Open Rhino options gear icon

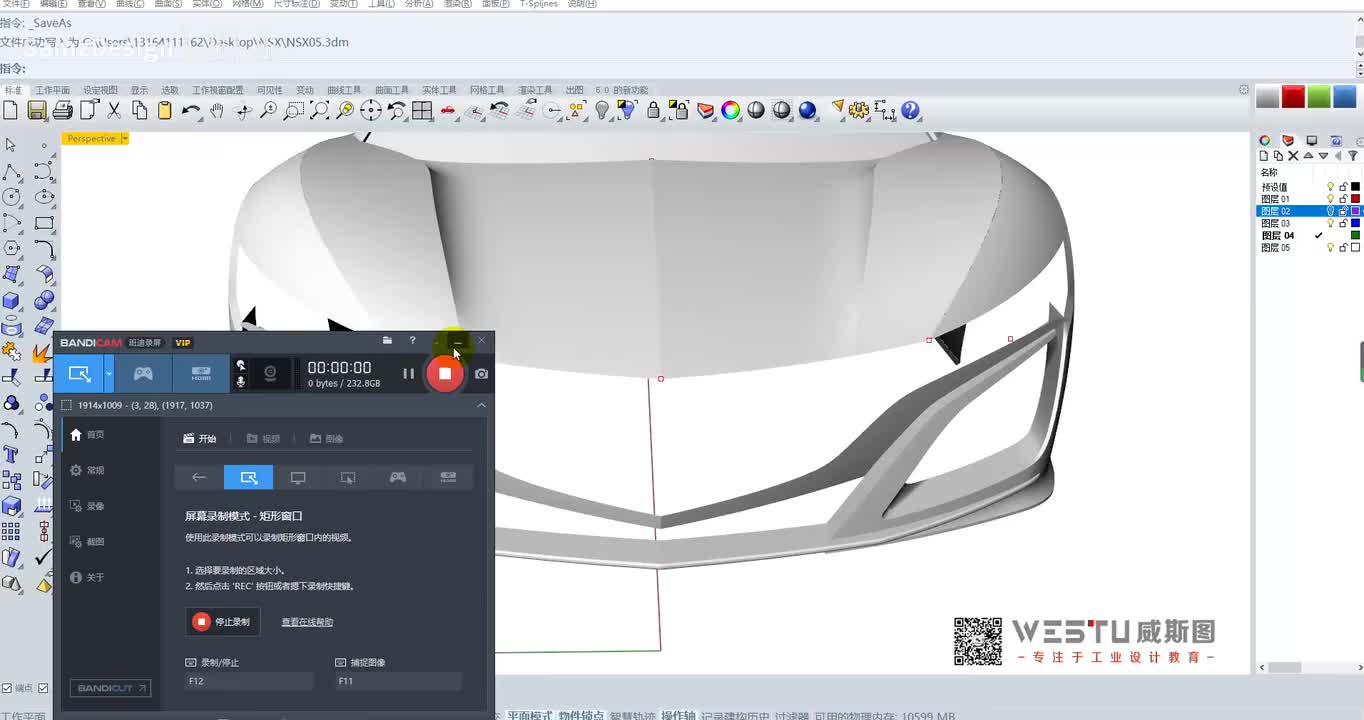point(859,111)
